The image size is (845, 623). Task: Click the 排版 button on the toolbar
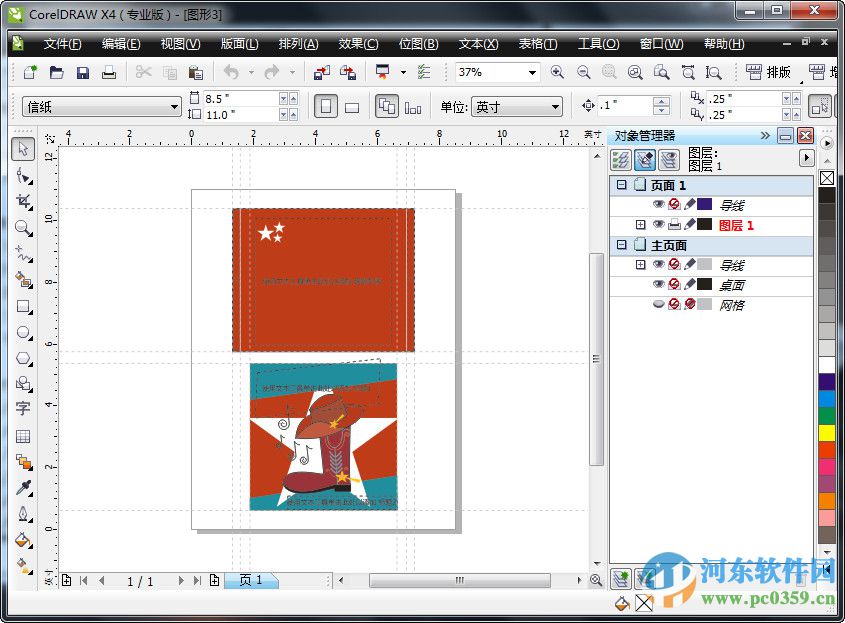coord(770,72)
